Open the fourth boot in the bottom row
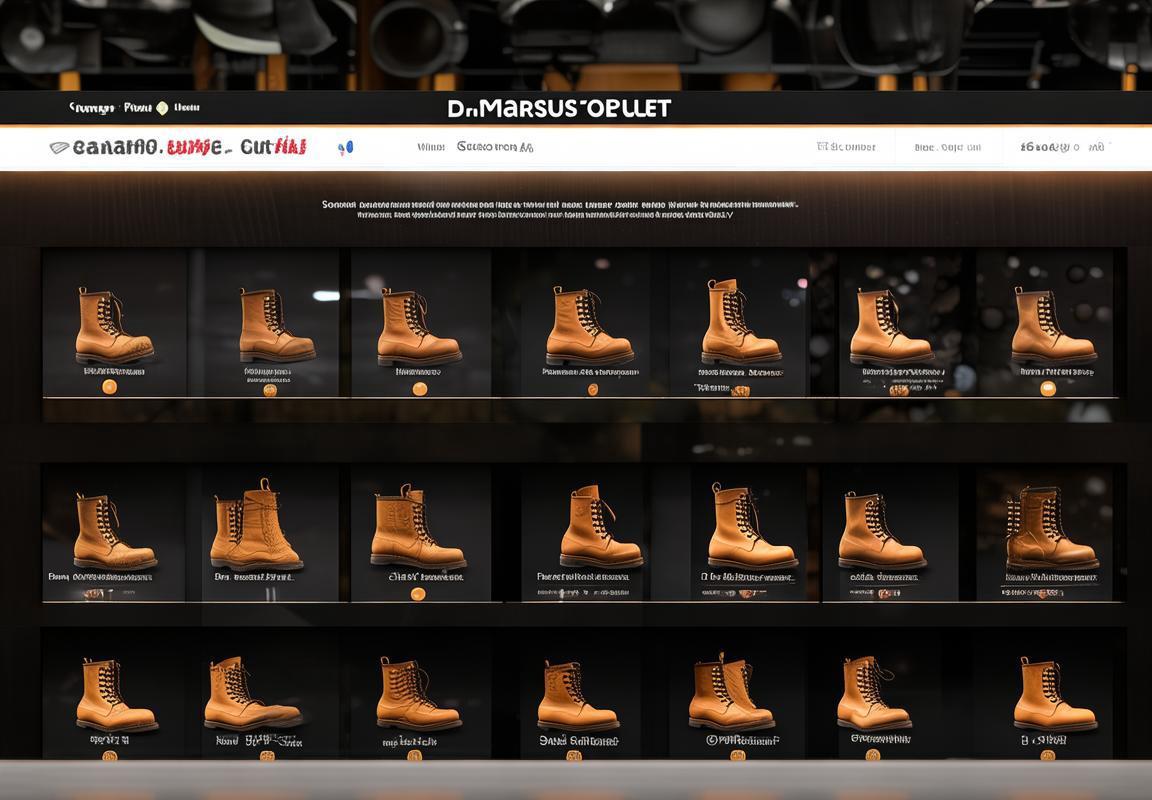Image resolution: width=1152 pixels, height=800 pixels. click(578, 695)
